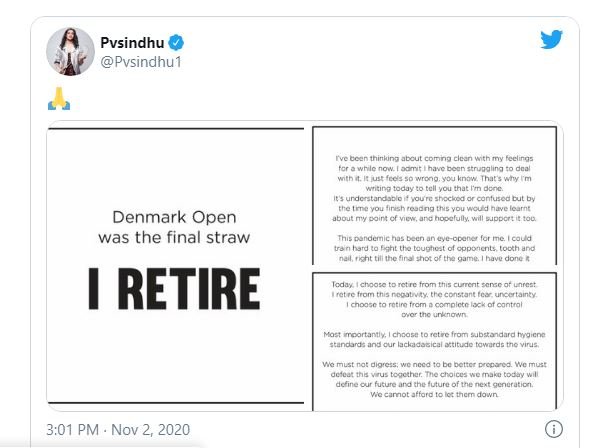Click the 'Denmark Open was the final straw' text
The image size is (593, 448).
[174, 227]
